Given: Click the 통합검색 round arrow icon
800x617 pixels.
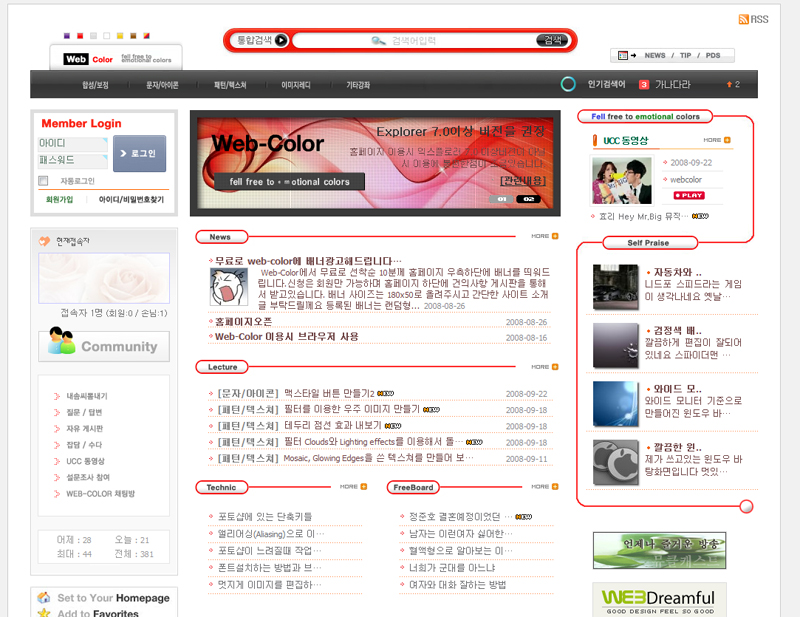Looking at the screenshot, I should coord(281,40).
